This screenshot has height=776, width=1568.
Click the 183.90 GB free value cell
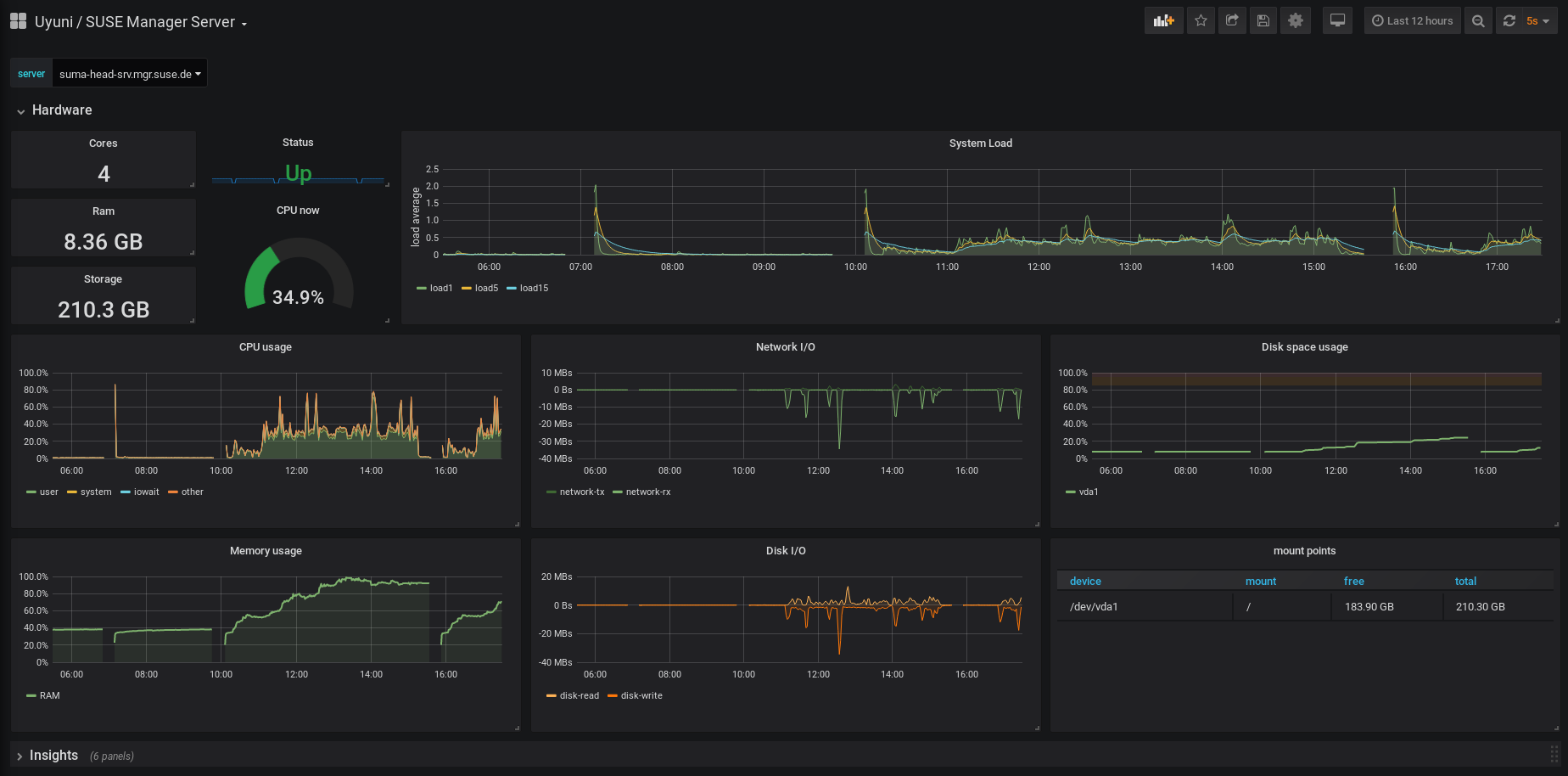click(x=1387, y=607)
